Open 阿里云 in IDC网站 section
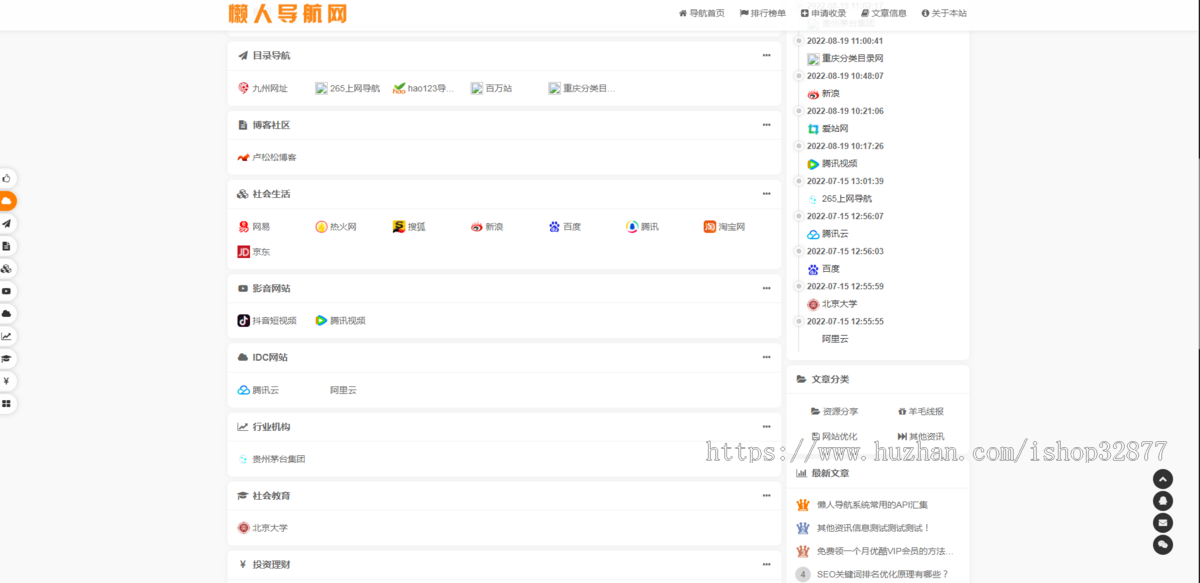The width and height of the screenshot is (1200, 583). point(343,390)
